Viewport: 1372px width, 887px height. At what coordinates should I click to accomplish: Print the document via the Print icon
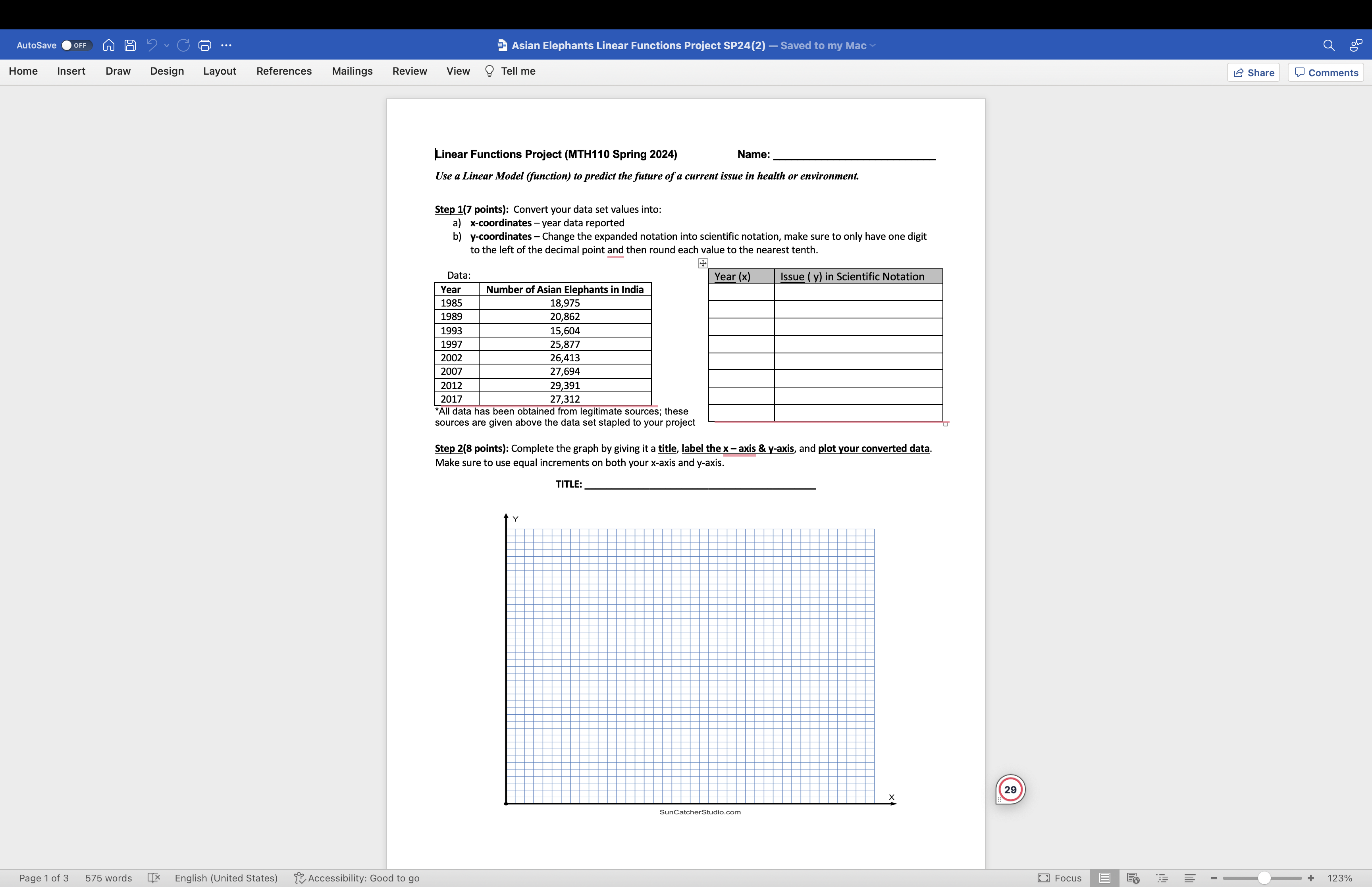tap(204, 45)
